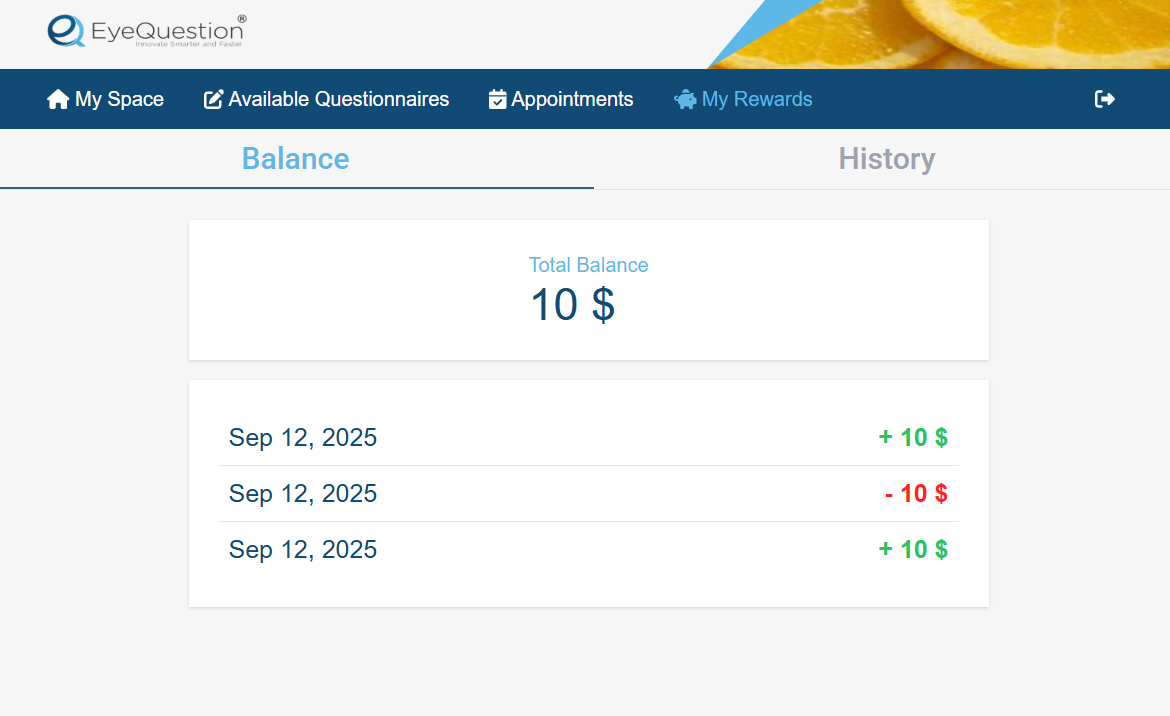
Task: Go to the Available Questionnaires text link
Action: click(x=338, y=99)
